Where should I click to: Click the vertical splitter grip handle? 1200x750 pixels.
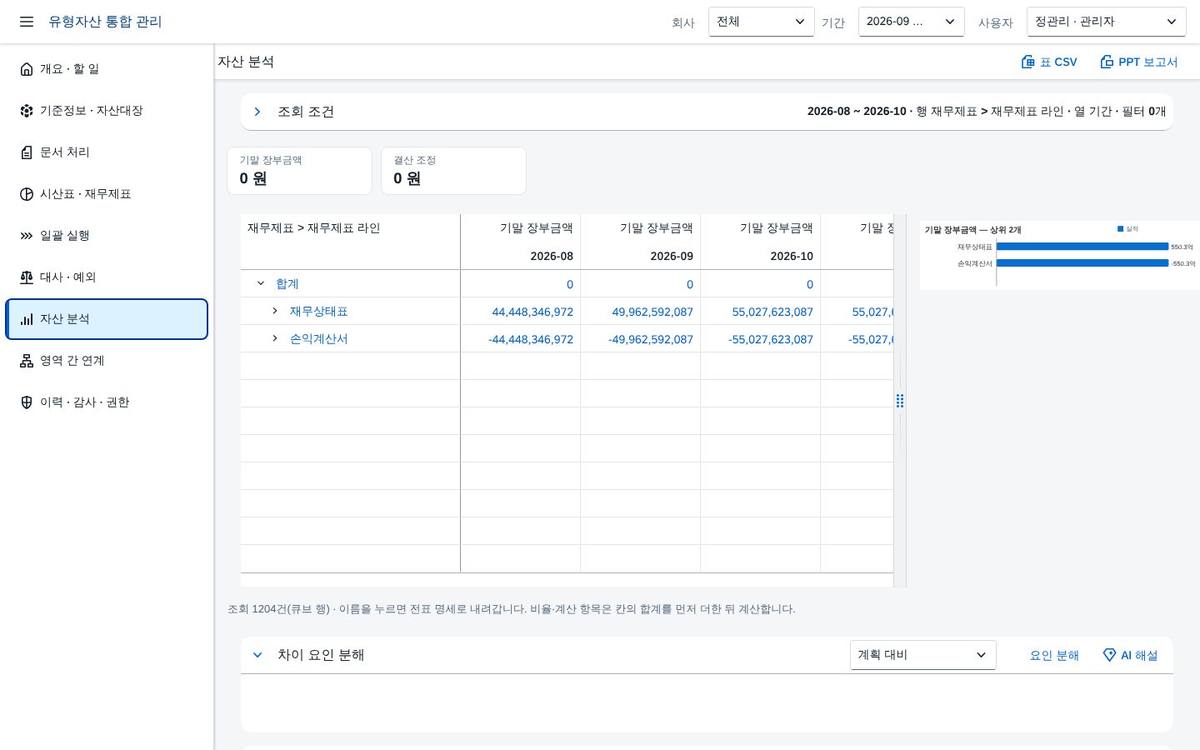click(x=900, y=400)
